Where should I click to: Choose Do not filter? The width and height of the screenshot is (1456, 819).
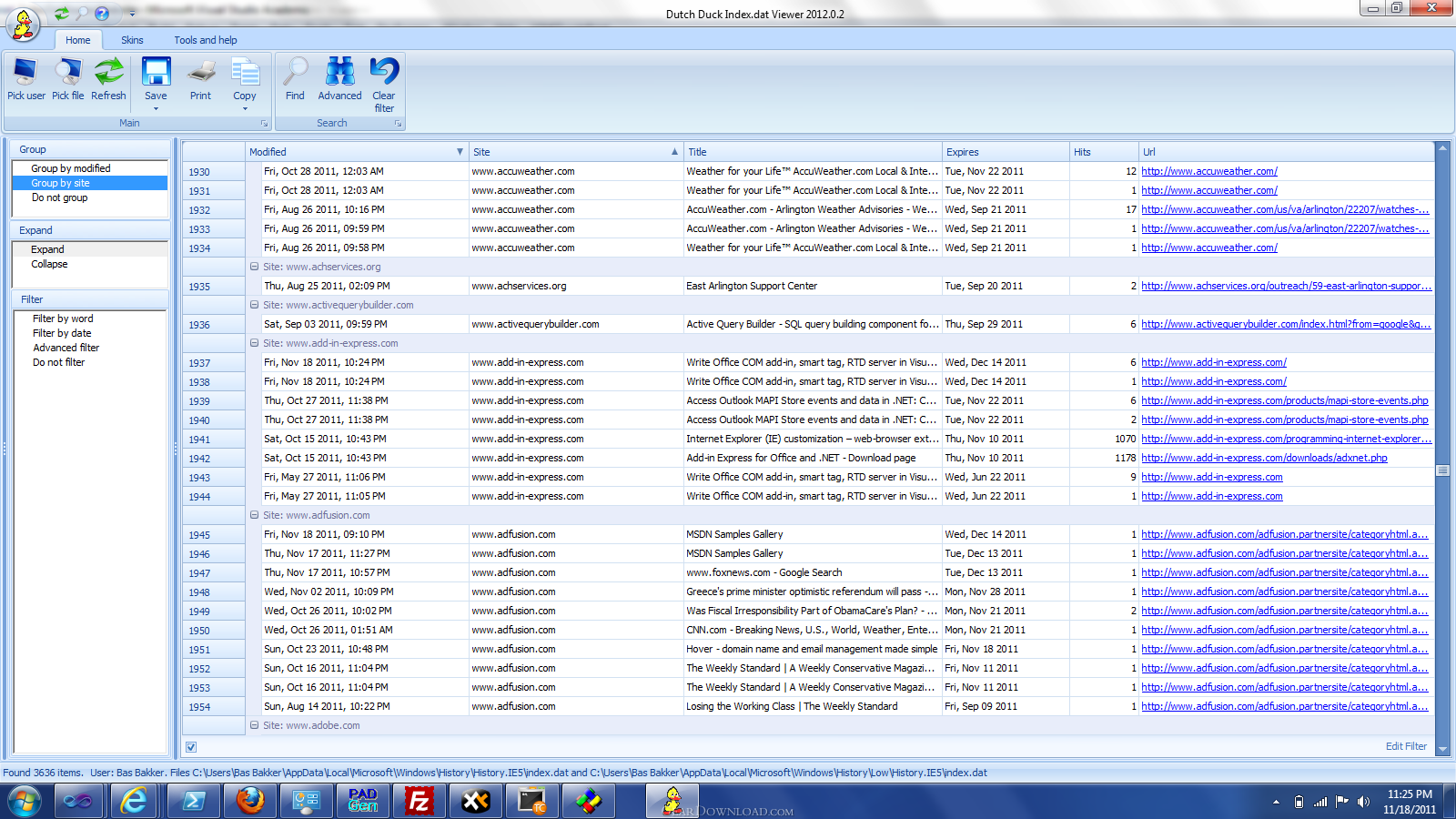(58, 362)
